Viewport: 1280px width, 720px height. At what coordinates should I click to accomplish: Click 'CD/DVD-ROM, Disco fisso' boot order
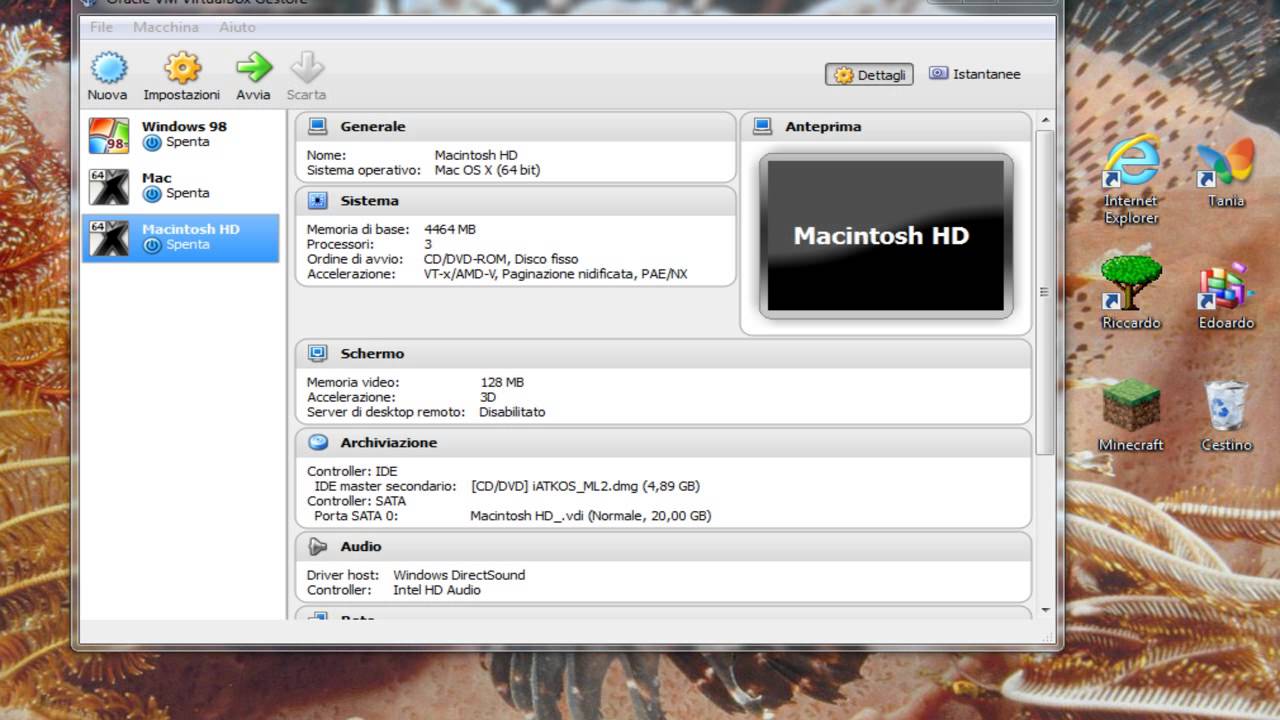click(x=501, y=259)
